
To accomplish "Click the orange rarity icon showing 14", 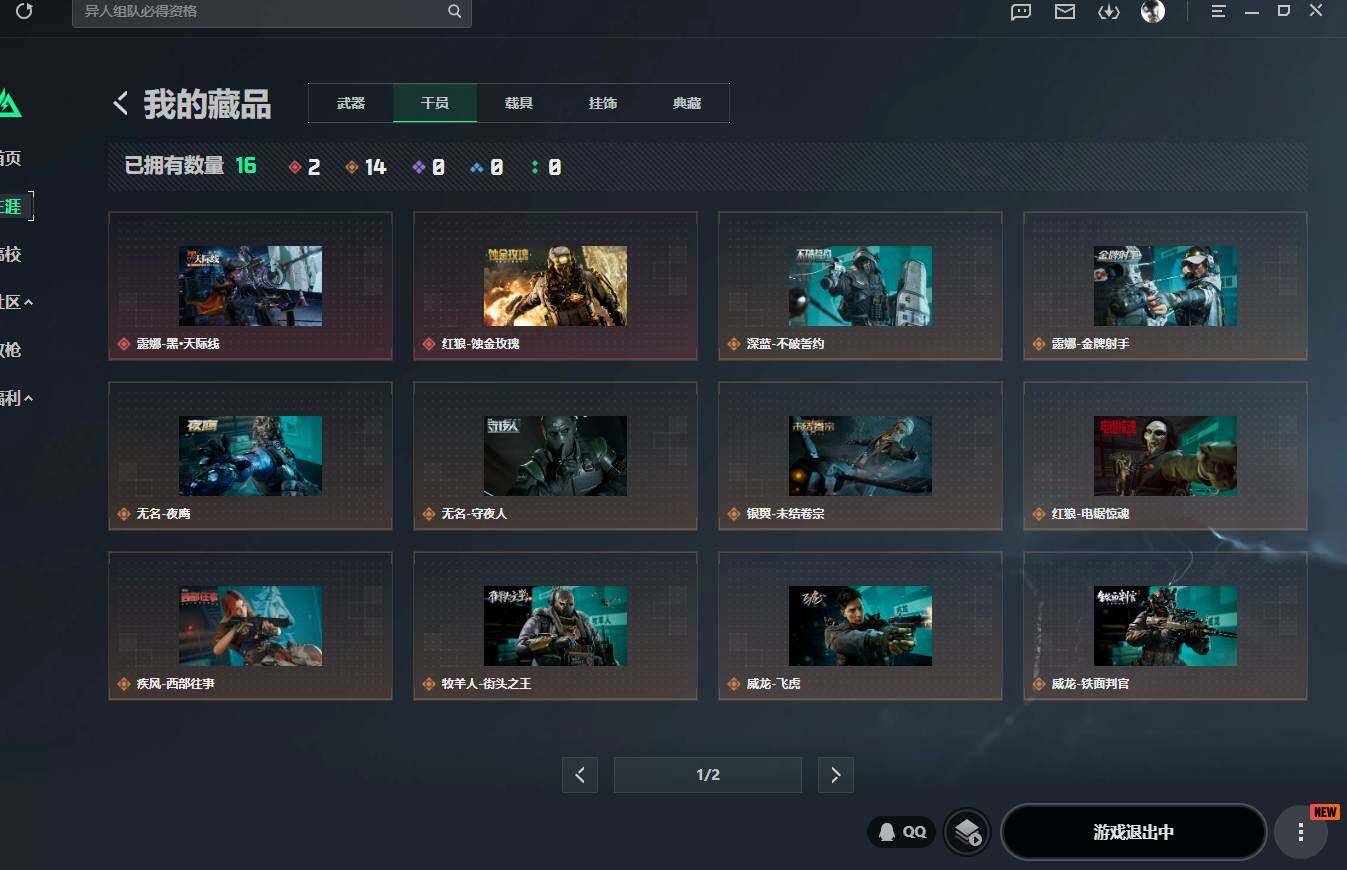I will click(351, 167).
